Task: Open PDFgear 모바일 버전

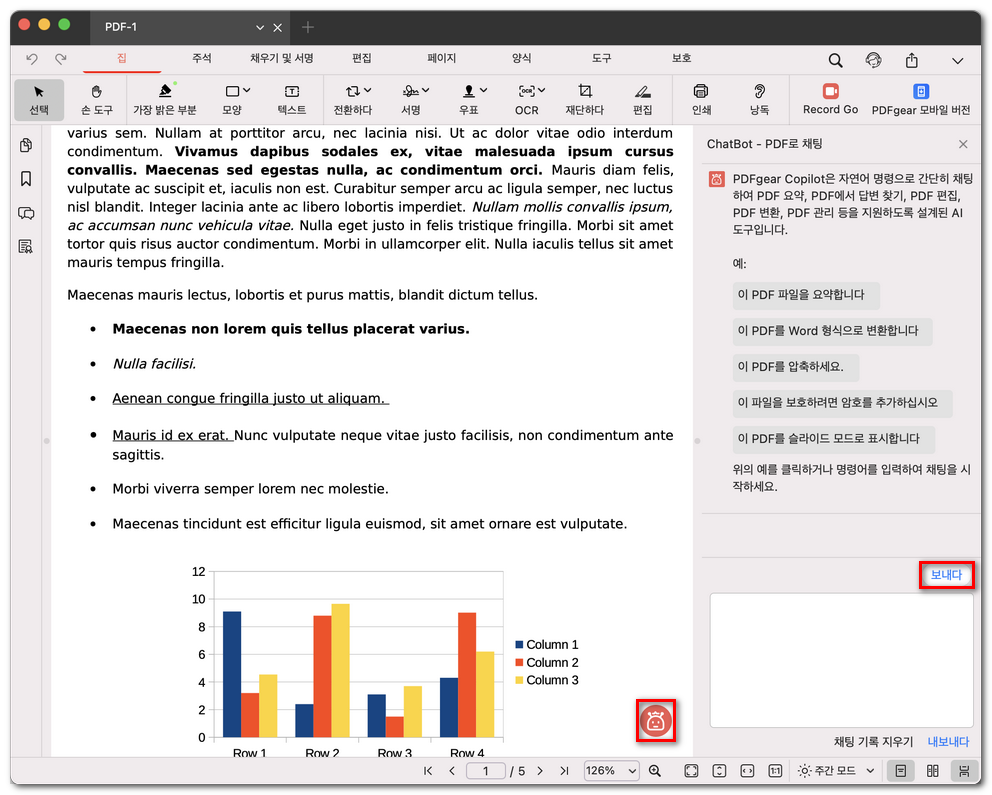Action: (x=921, y=99)
